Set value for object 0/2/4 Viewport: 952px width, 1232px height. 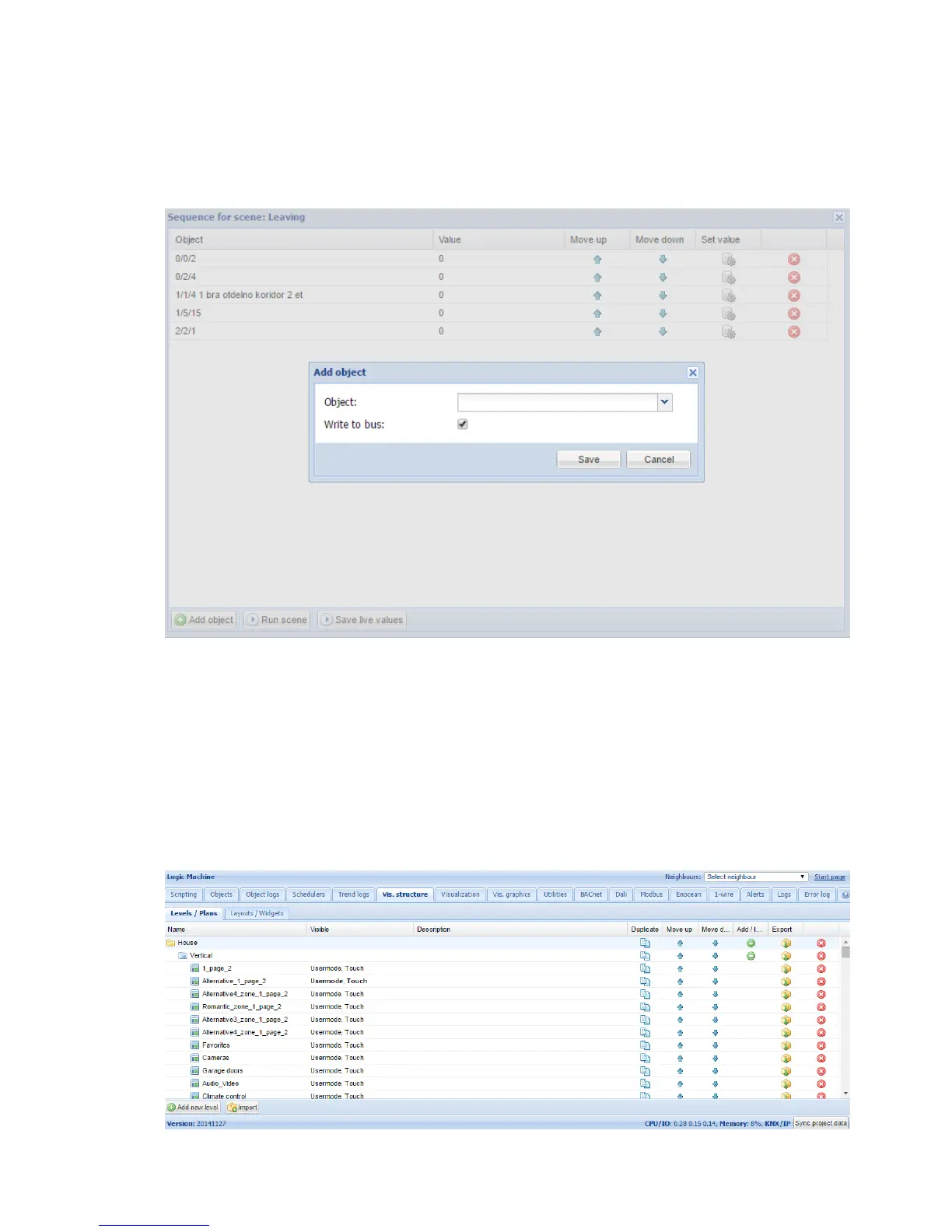coord(729,278)
